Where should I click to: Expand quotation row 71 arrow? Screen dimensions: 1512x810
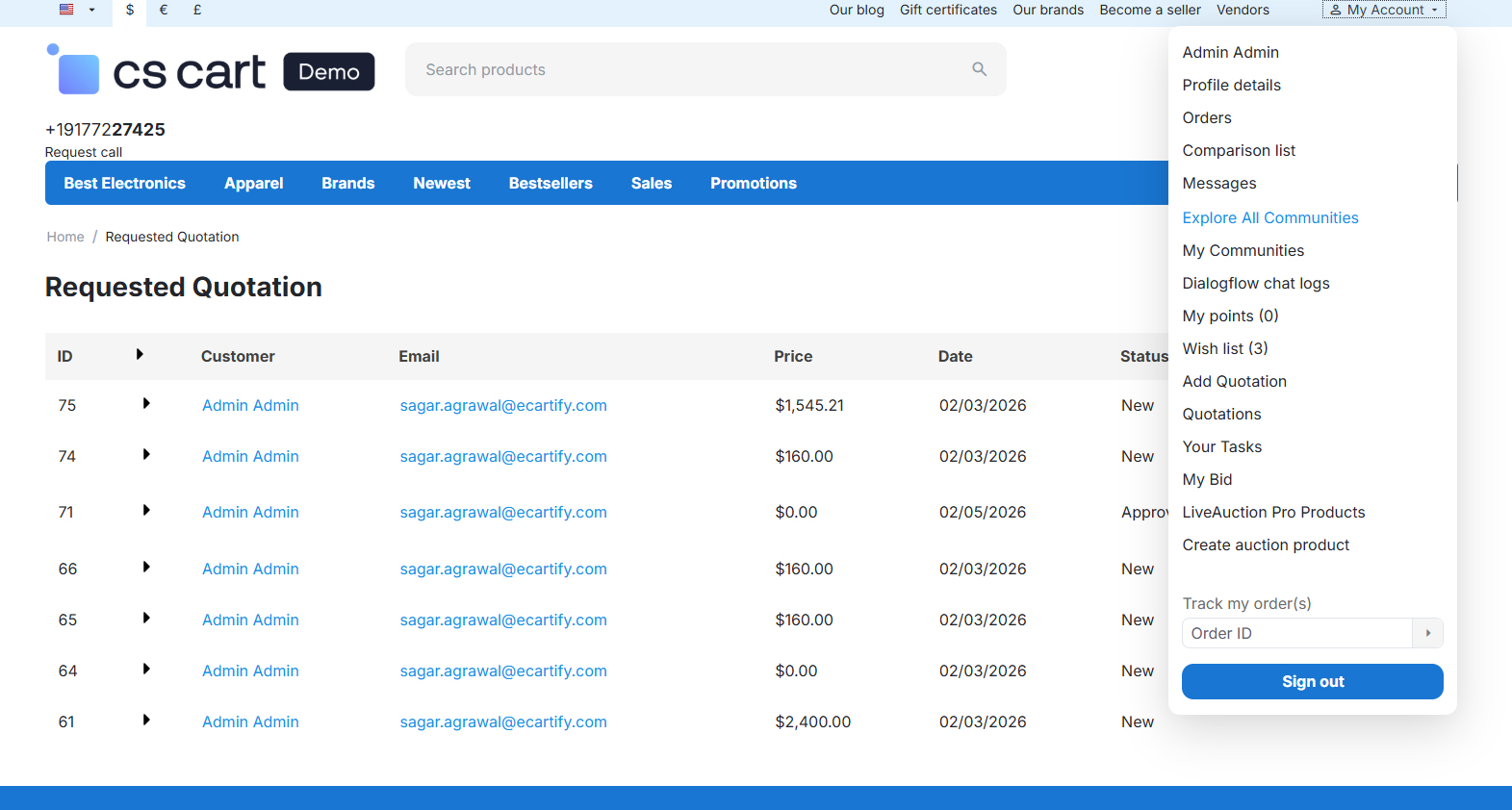click(x=146, y=511)
